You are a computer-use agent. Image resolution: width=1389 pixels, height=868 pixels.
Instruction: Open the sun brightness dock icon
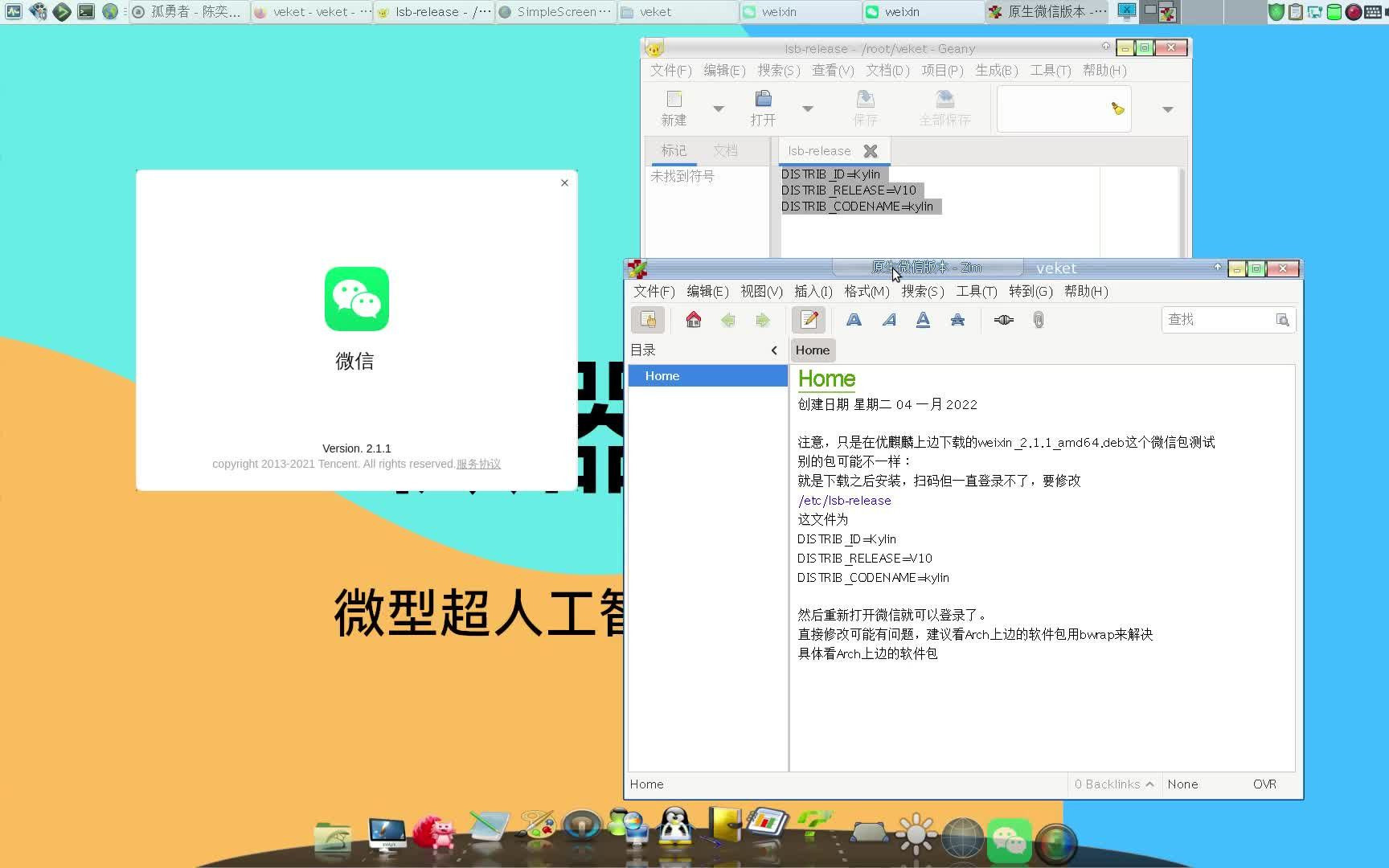[916, 834]
